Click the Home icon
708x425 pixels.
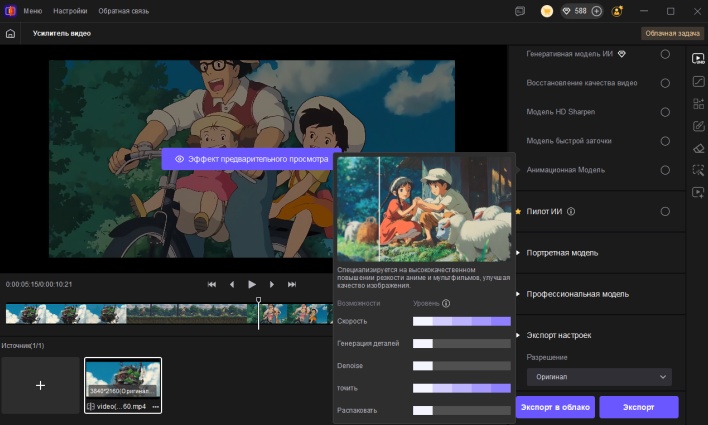tap(10, 33)
